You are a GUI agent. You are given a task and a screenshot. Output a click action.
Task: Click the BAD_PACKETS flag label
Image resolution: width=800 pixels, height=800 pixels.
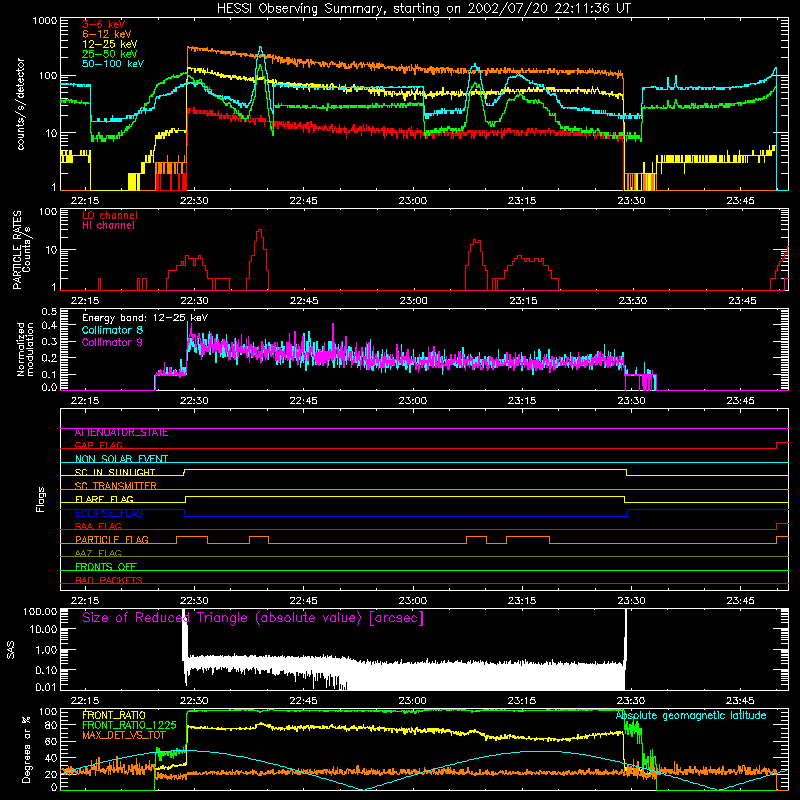109,581
